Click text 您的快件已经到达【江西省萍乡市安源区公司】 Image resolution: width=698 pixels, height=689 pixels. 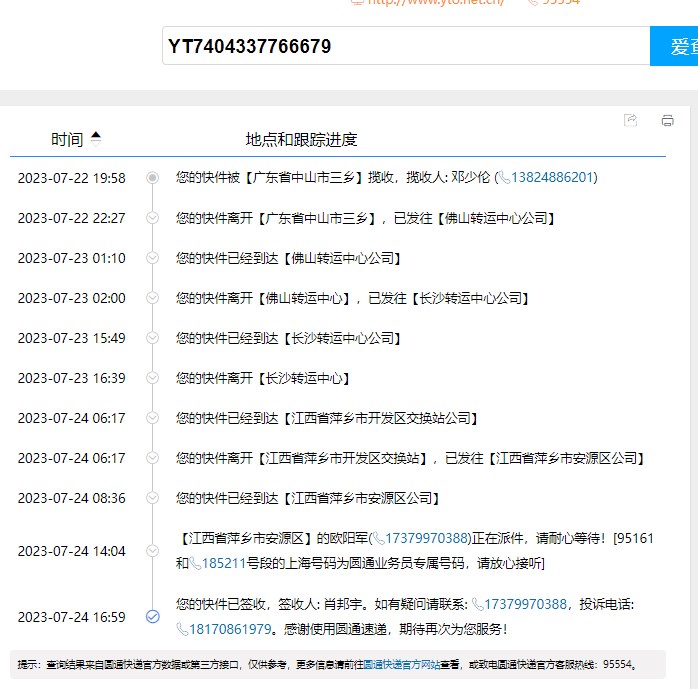(x=308, y=498)
